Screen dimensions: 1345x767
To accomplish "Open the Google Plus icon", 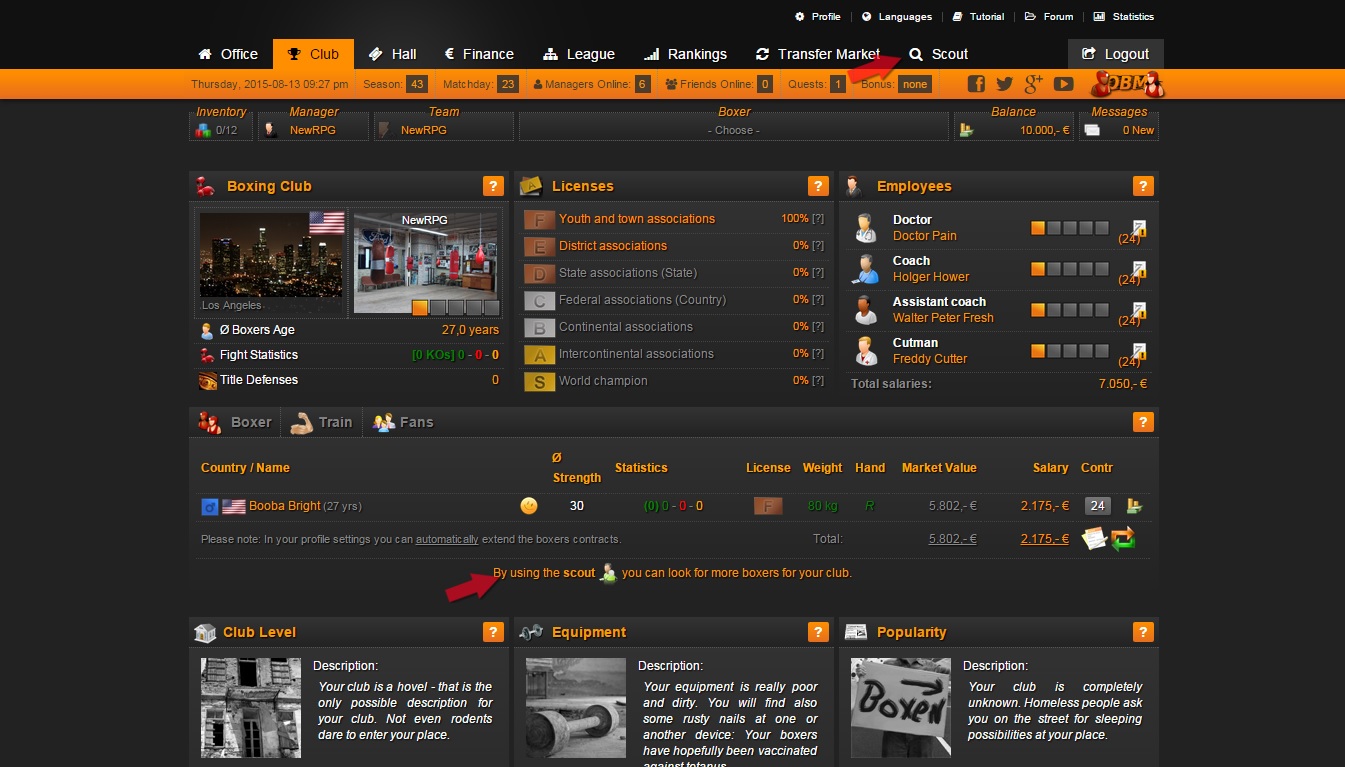I will 1034,84.
